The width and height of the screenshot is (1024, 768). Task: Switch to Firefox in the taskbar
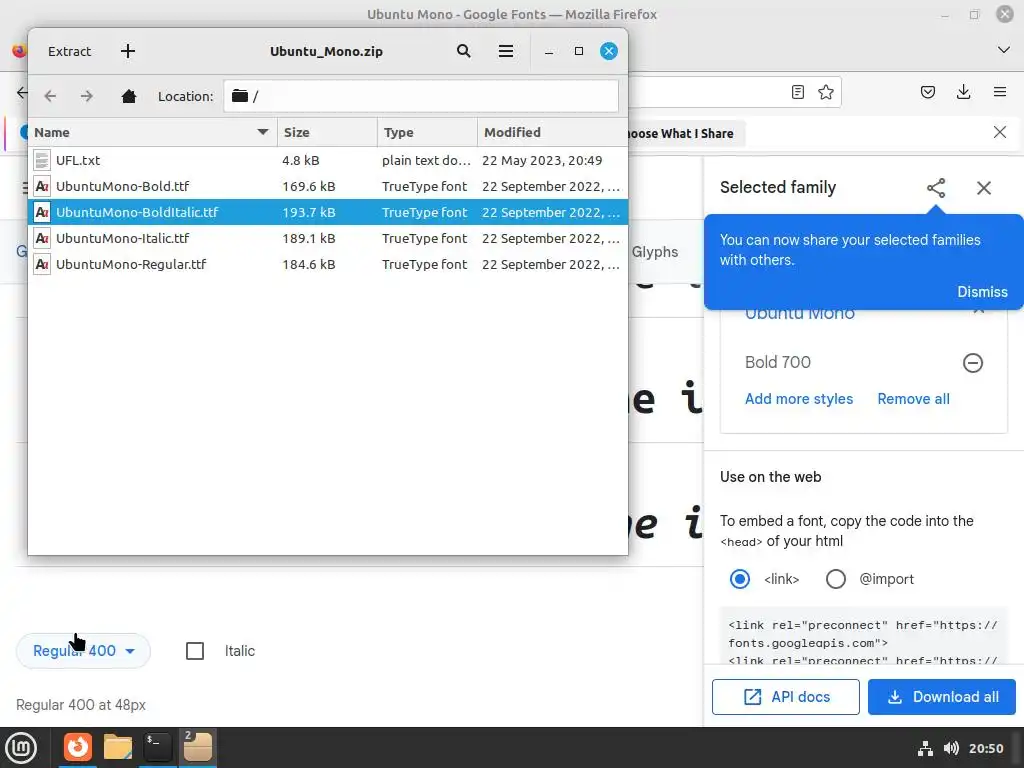point(78,748)
